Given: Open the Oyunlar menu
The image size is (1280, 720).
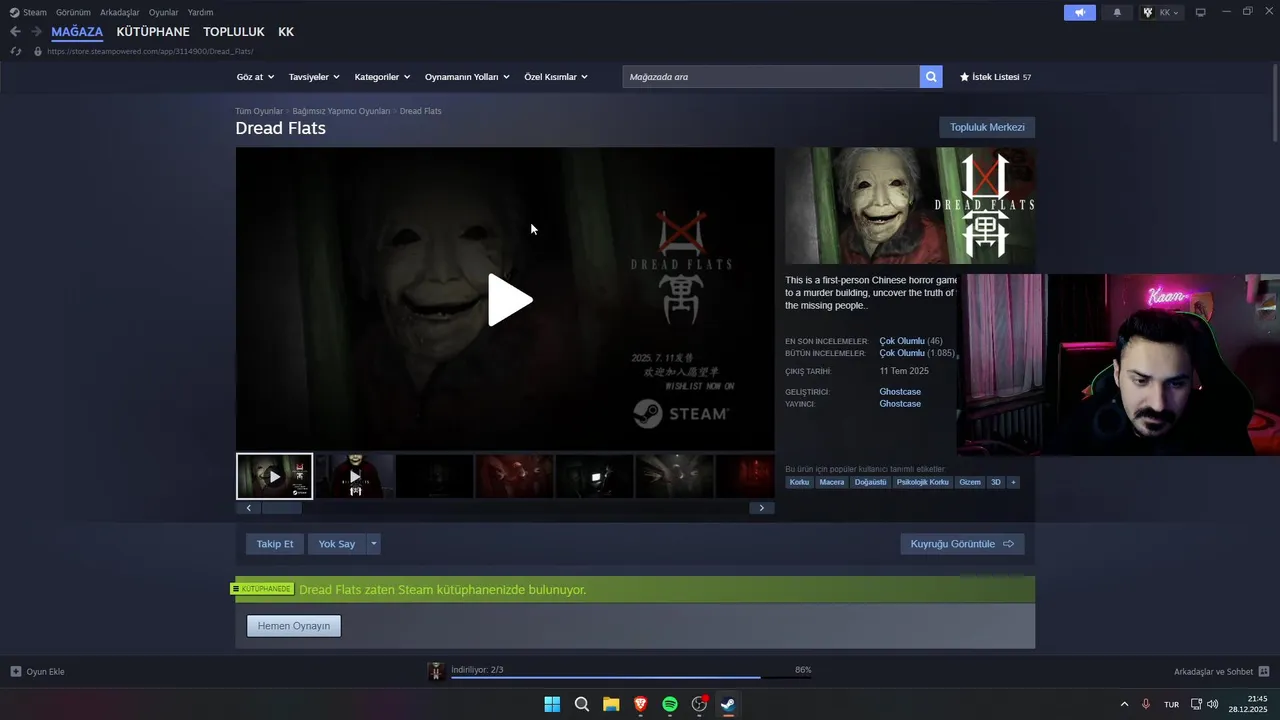Looking at the screenshot, I should pyautogui.click(x=164, y=12).
